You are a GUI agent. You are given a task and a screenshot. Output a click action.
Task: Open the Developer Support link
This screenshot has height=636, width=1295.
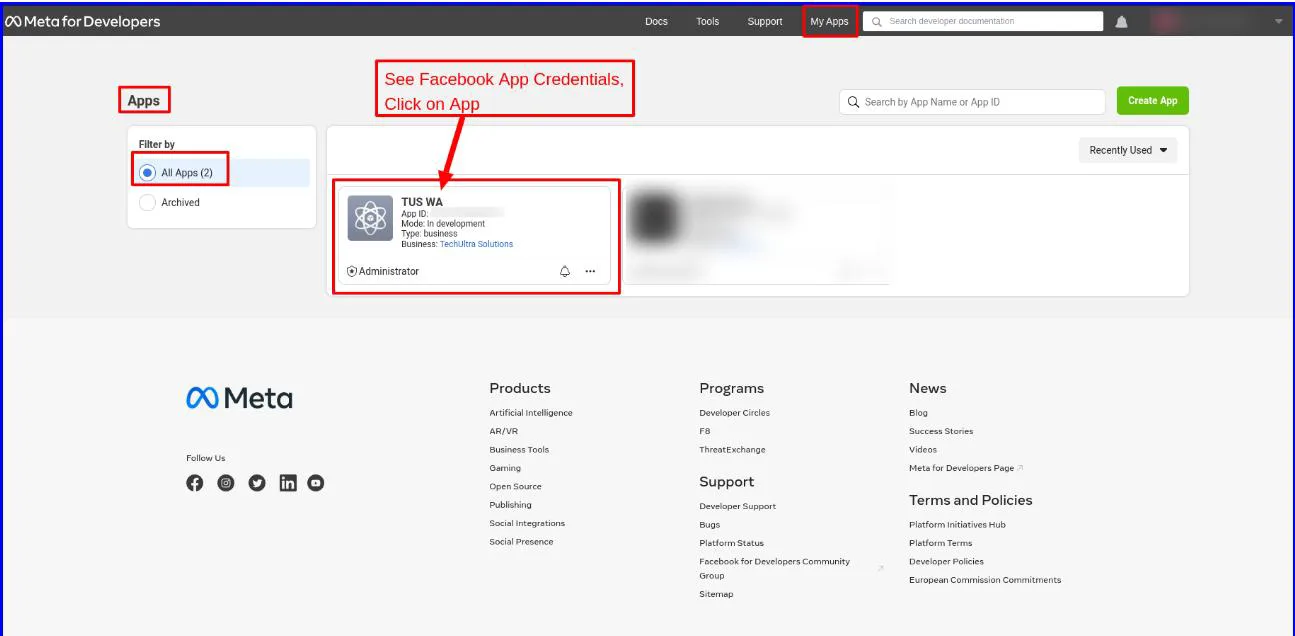(737, 506)
